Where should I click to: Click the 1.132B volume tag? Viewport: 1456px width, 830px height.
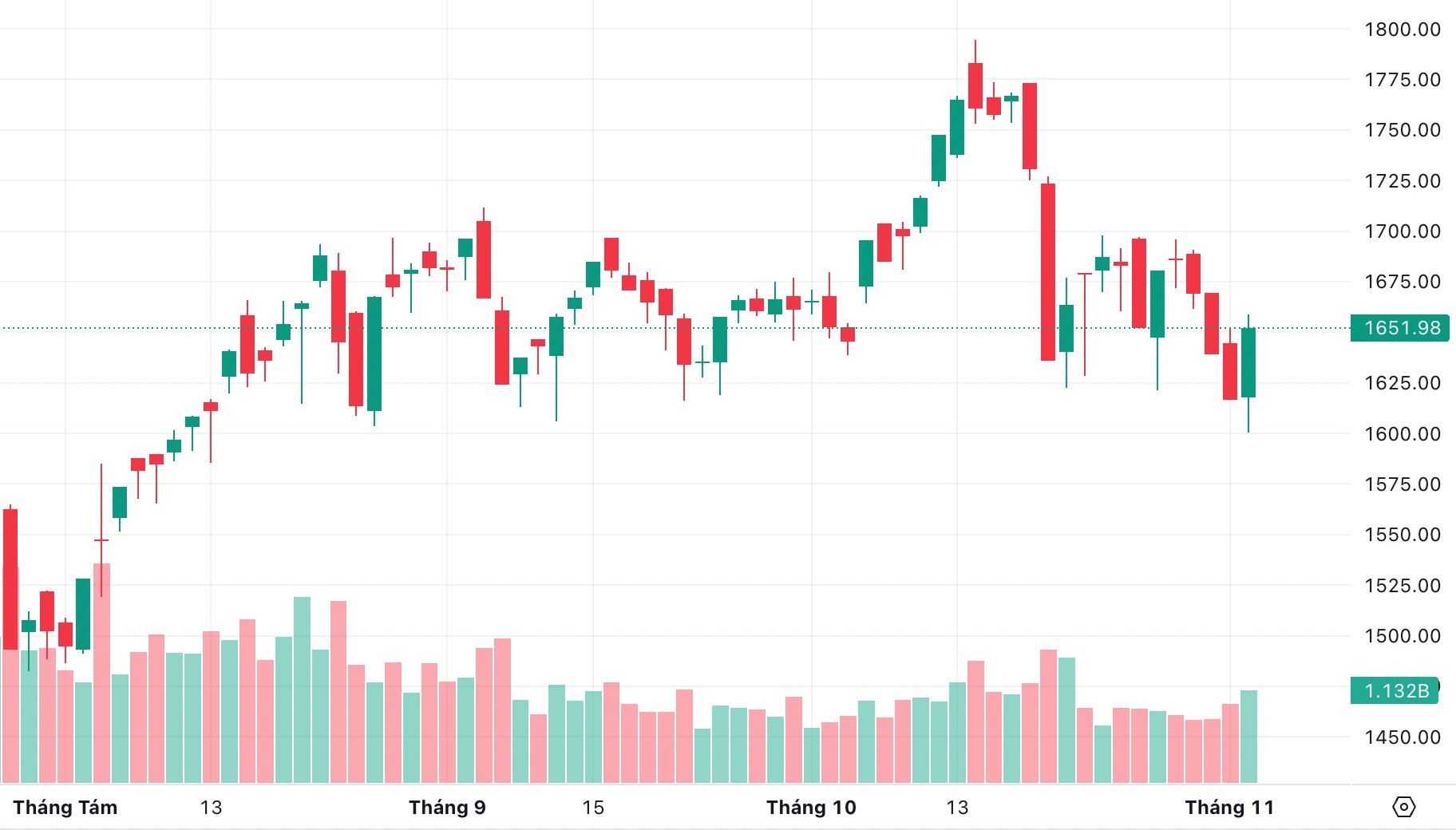pyautogui.click(x=1395, y=690)
